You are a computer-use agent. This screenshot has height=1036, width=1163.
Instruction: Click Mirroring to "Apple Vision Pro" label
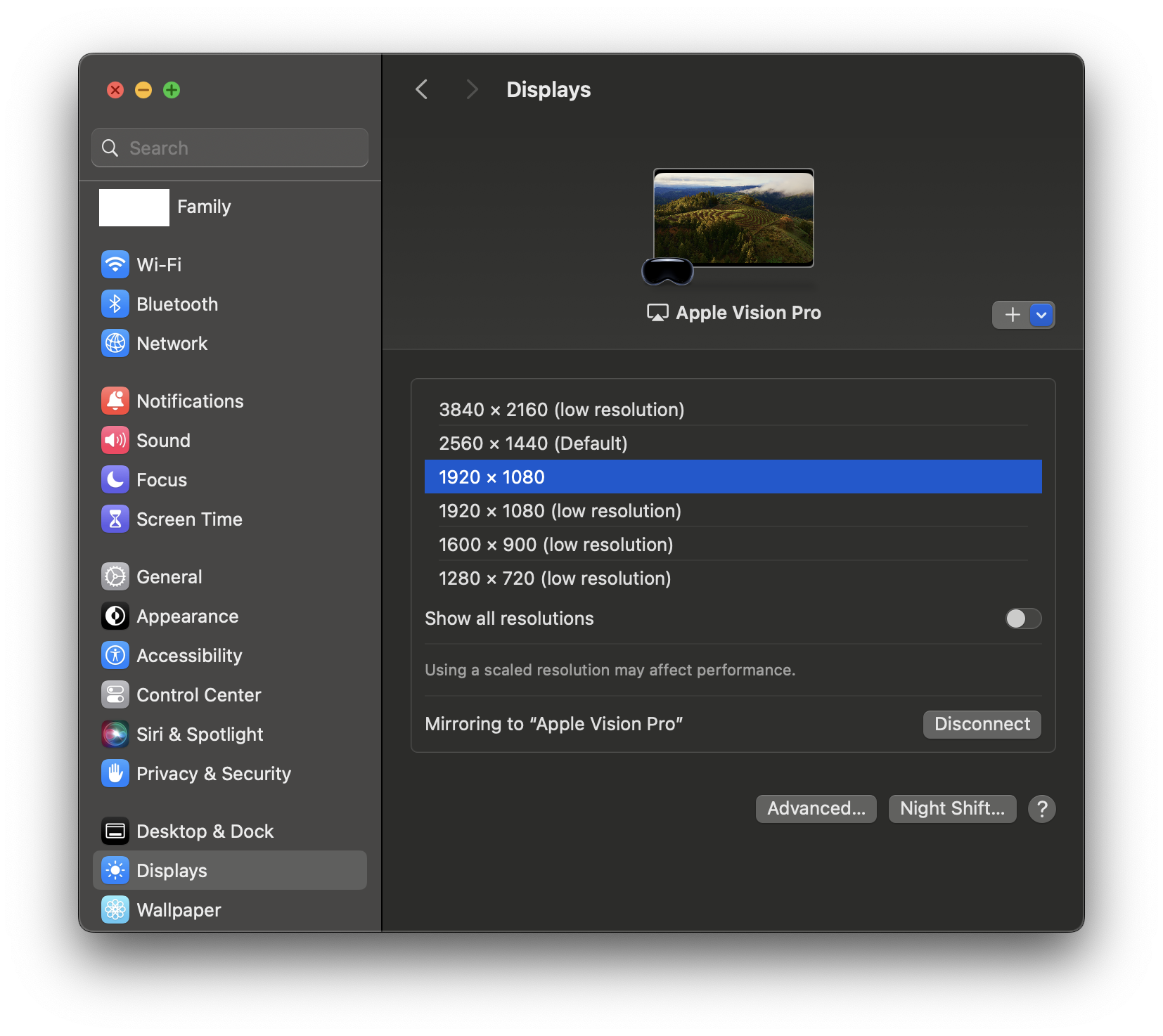point(554,724)
